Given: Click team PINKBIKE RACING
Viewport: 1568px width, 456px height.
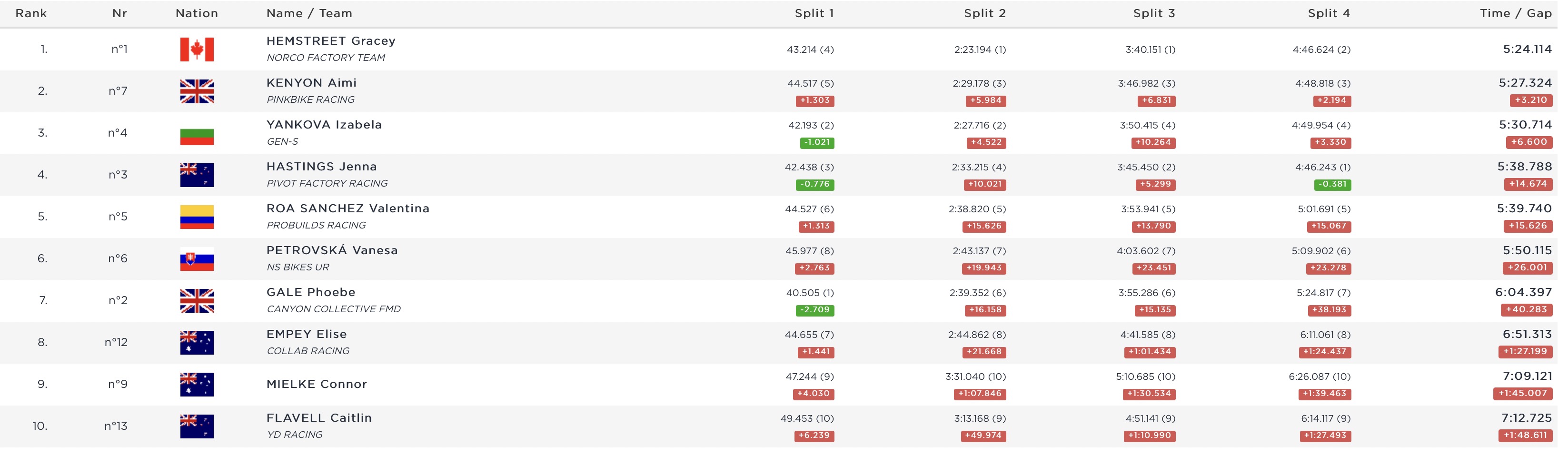Looking at the screenshot, I should click(310, 100).
